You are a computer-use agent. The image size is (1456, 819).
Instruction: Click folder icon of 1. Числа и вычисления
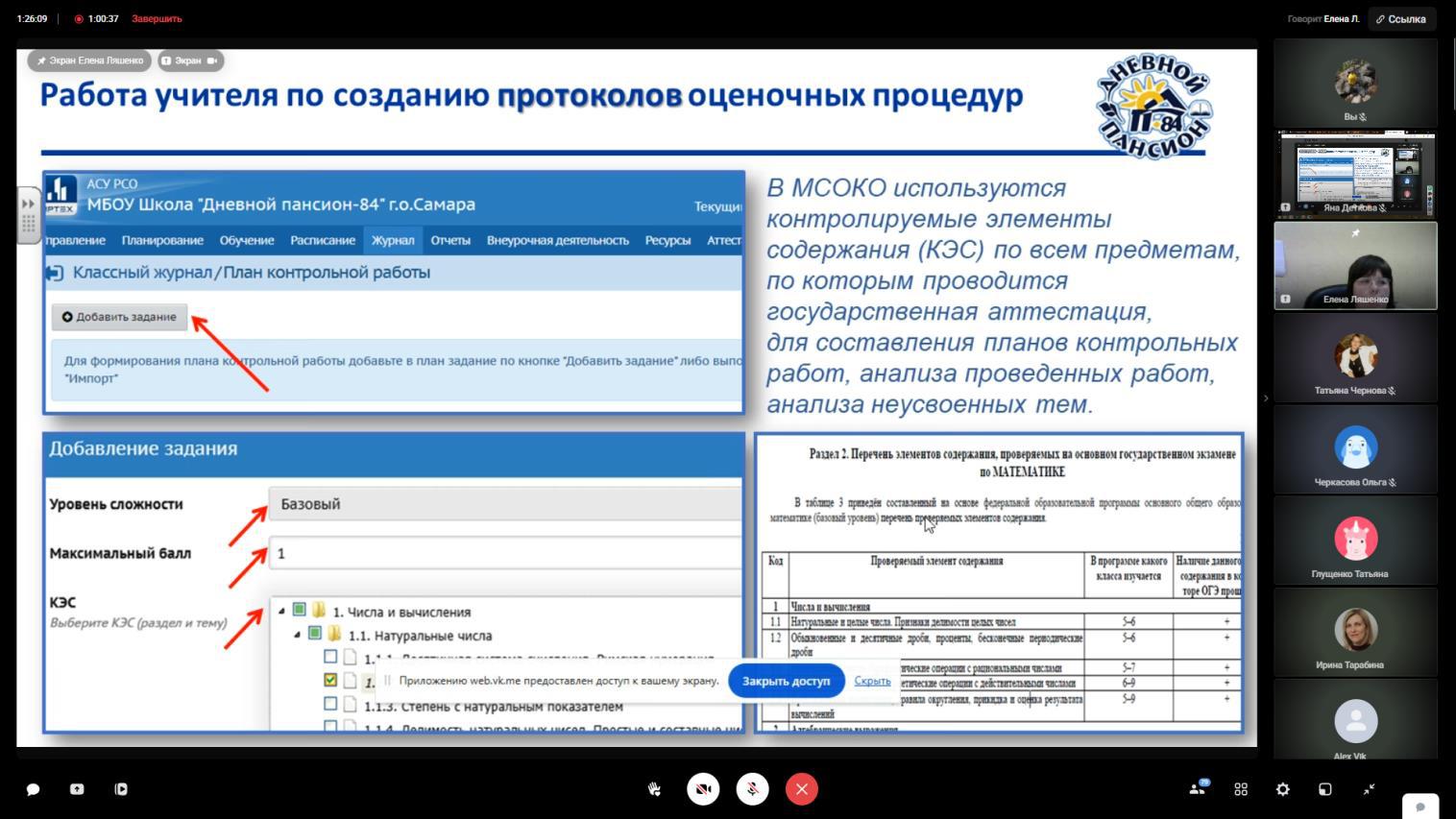318,611
